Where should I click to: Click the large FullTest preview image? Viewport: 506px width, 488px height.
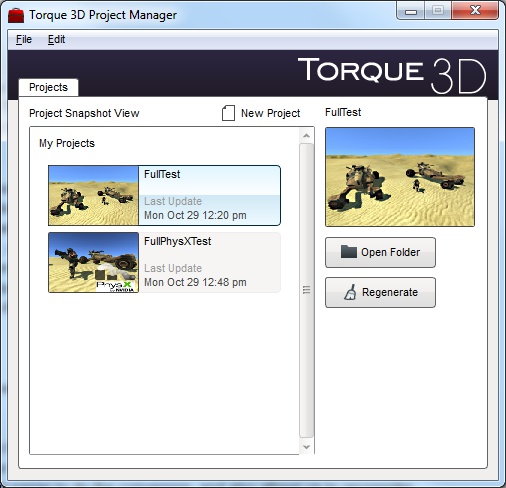(400, 177)
